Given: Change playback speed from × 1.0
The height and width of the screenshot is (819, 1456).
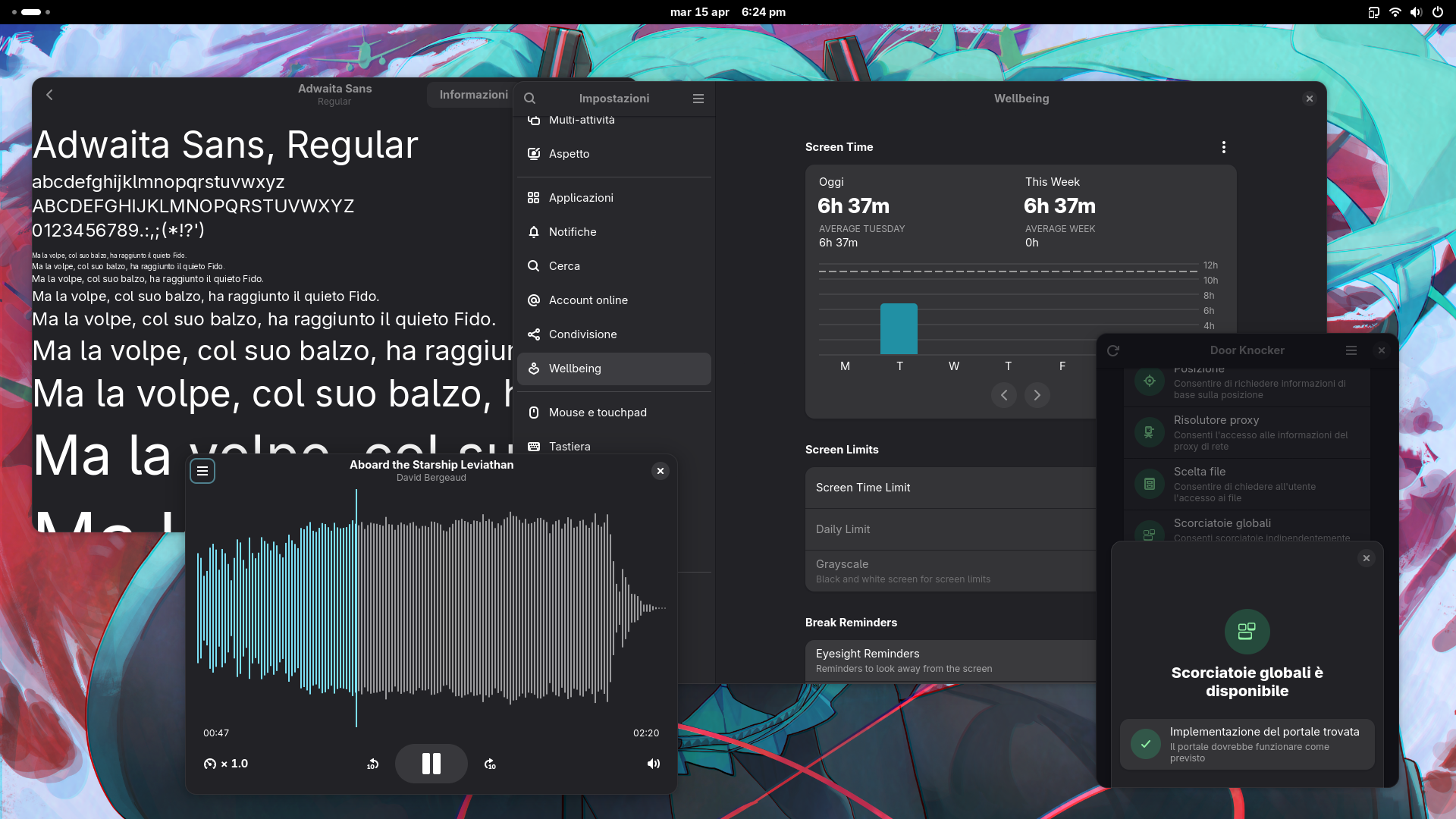Looking at the screenshot, I should tap(226, 764).
